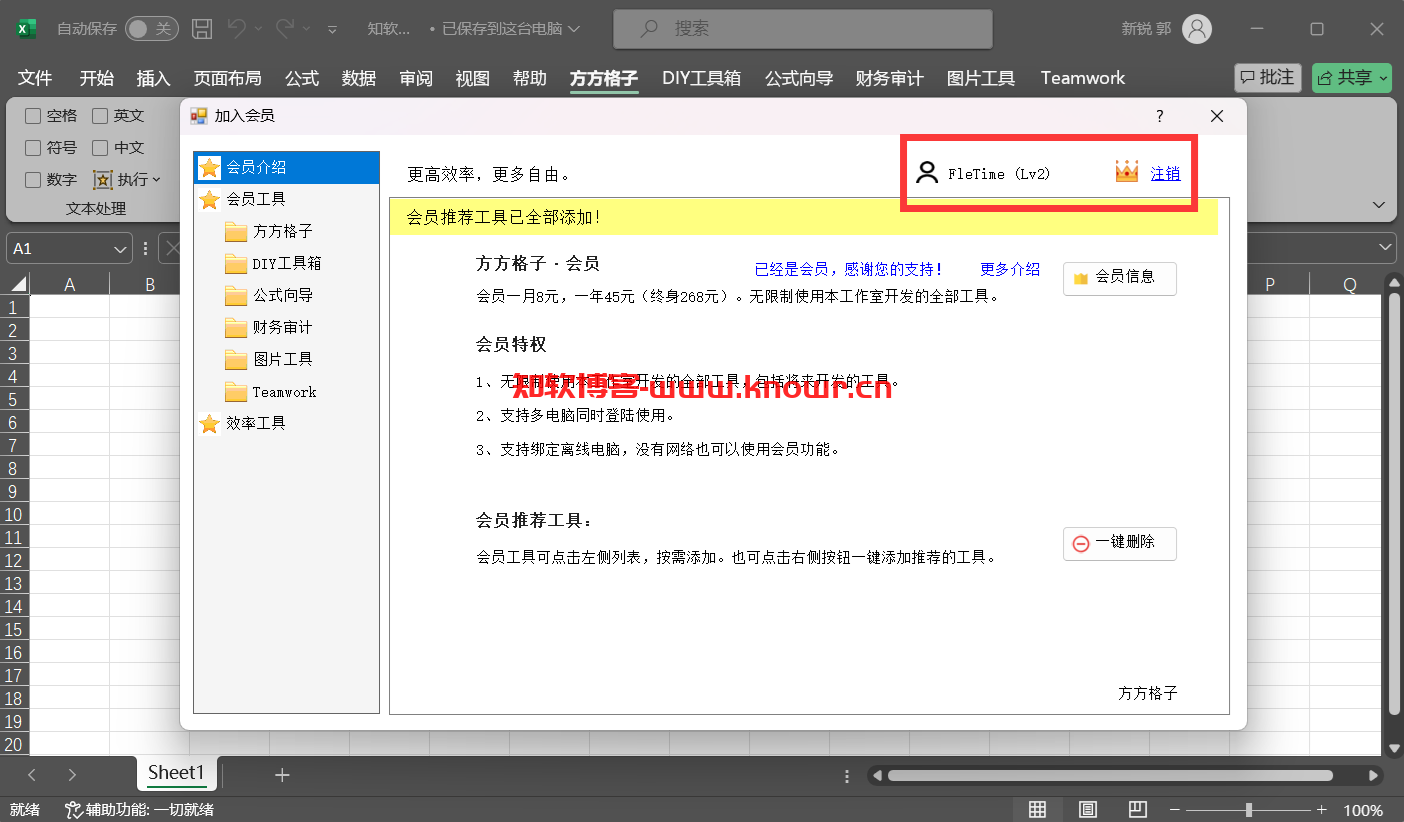Viewport: 1404px width, 822px height.
Task: Open the Undo history dropdown arrow
Action: point(260,29)
